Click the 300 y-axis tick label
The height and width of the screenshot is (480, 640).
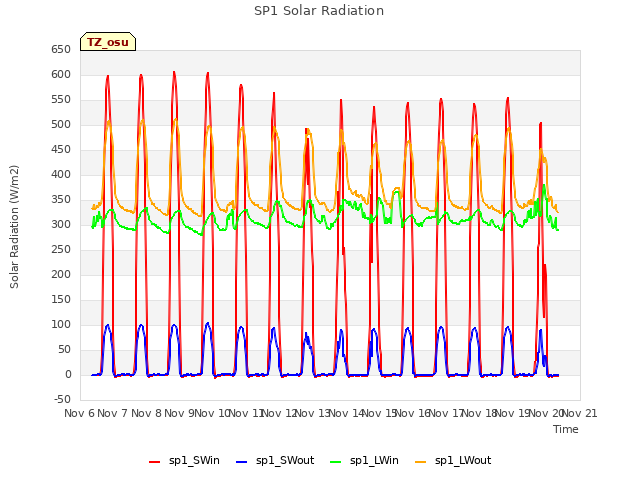(x=61, y=224)
